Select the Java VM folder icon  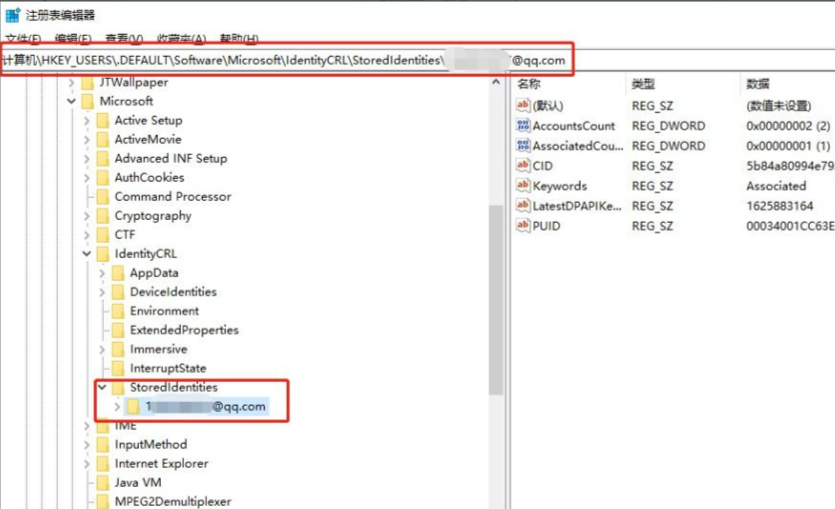(103, 483)
